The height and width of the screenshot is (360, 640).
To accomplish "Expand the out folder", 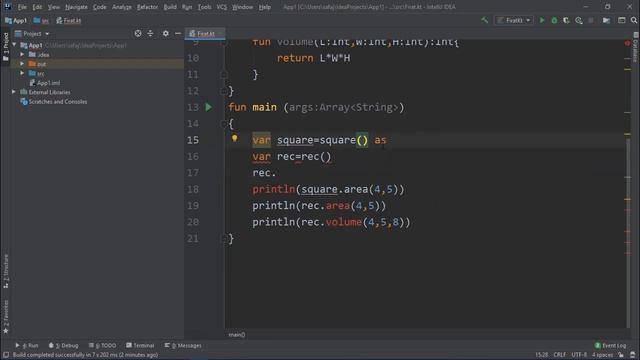I will (x=22, y=64).
